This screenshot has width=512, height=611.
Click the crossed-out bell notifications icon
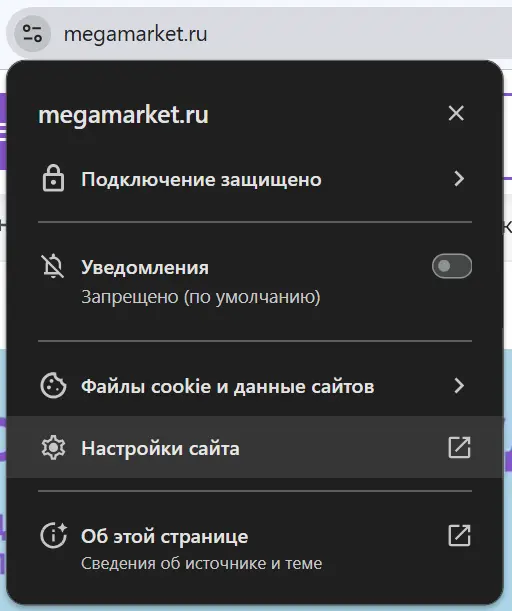[x=53, y=267]
